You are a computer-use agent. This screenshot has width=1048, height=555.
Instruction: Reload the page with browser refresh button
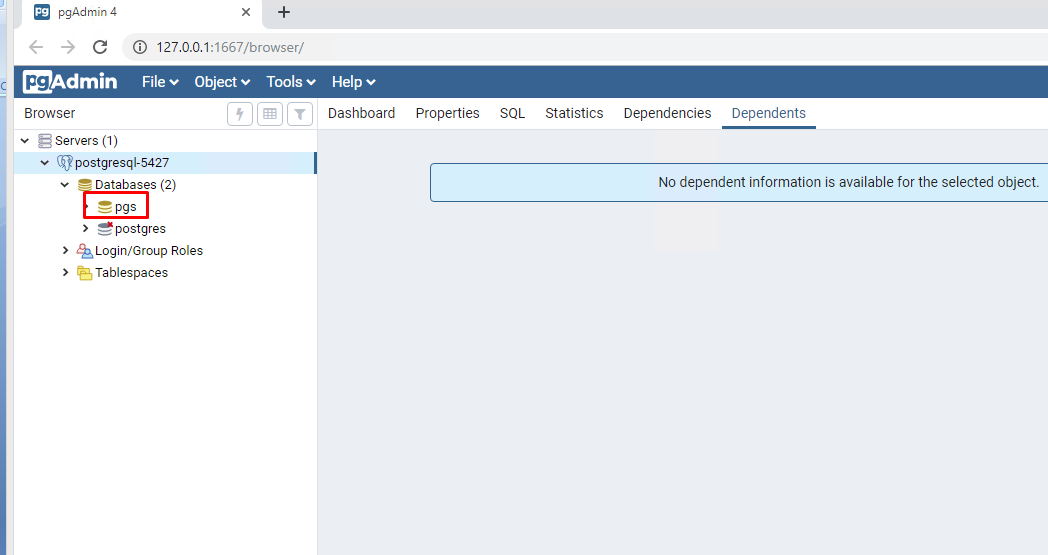point(100,47)
